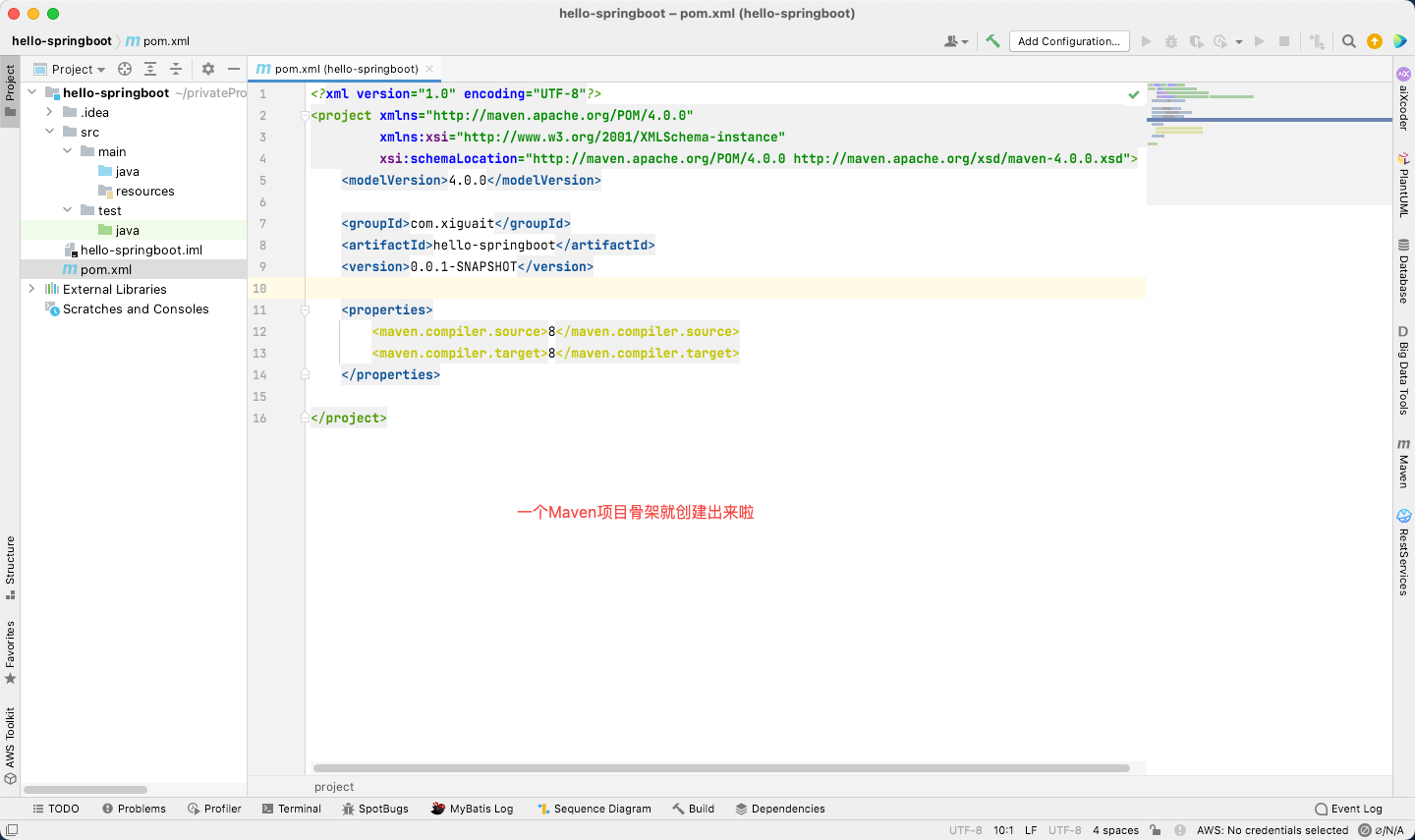Open the Terminal tool window

pos(292,809)
